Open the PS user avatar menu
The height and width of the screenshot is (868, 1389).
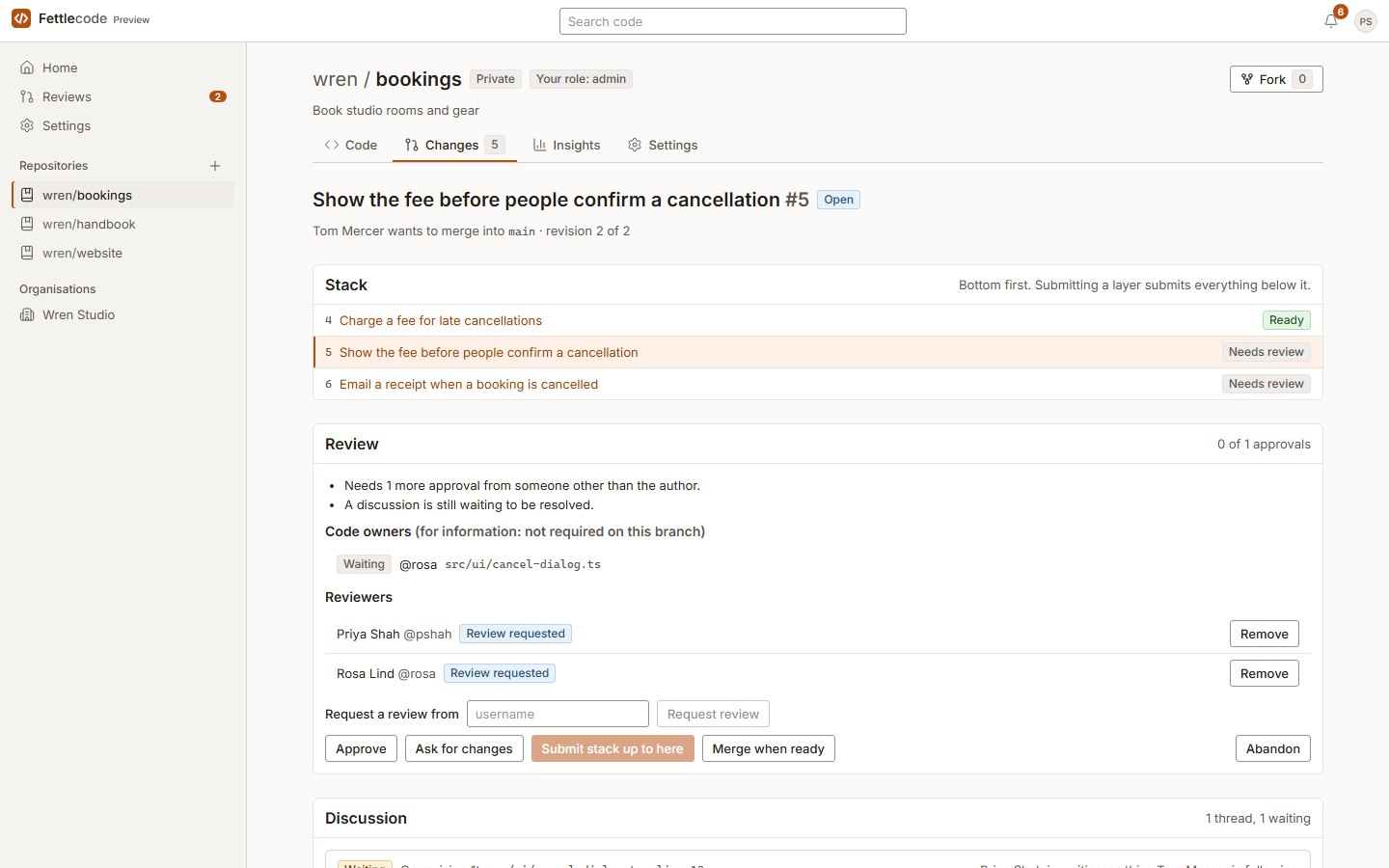[1365, 21]
